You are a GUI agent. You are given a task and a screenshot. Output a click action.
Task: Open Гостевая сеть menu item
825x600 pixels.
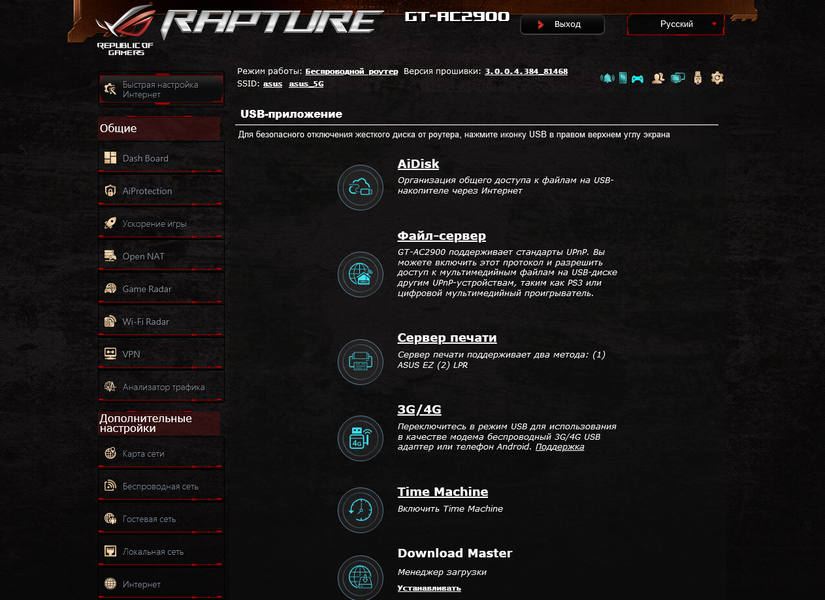(160, 519)
